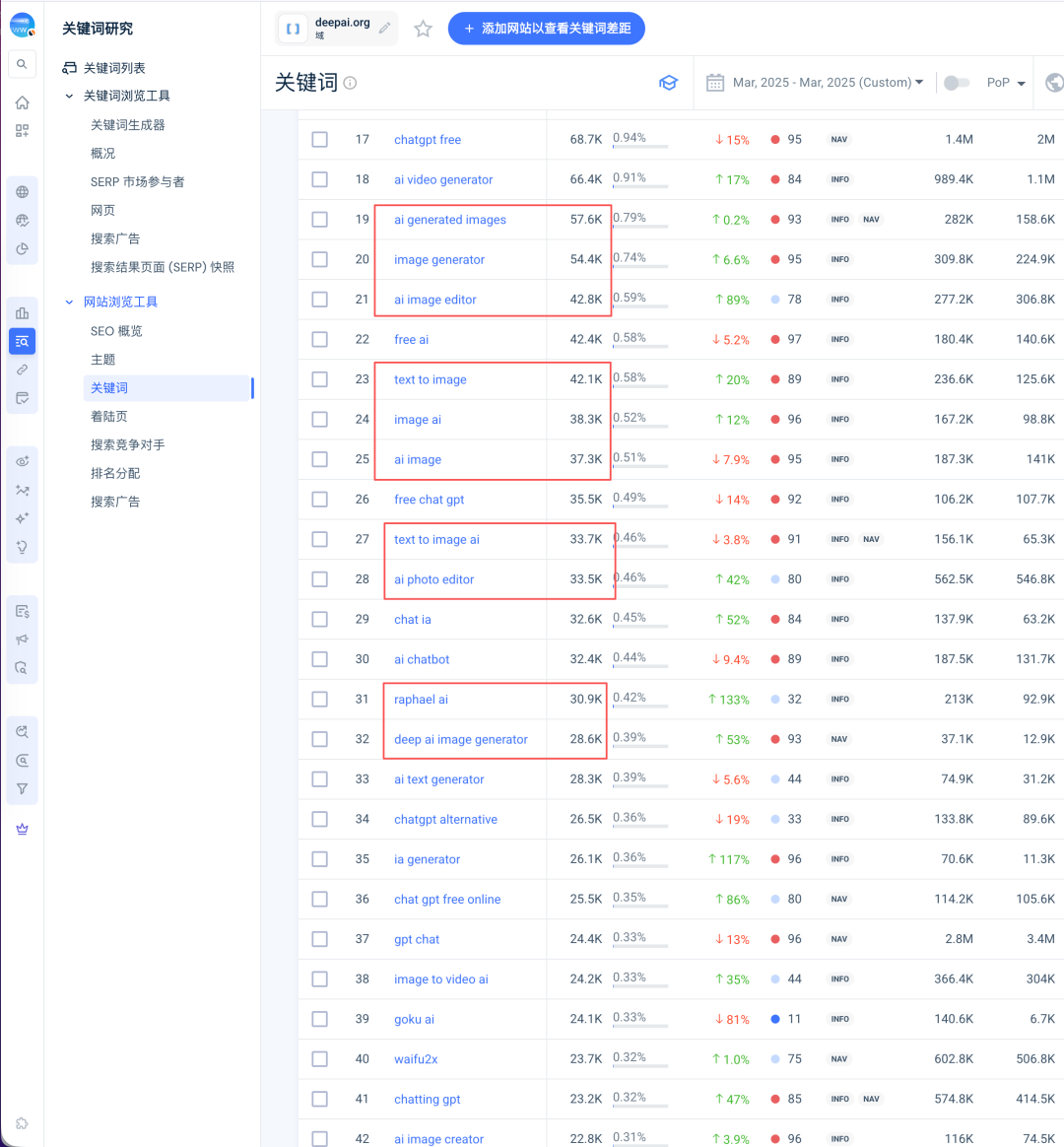Open the calendar icon in date picker
Image resolution: width=1064 pixels, height=1147 pixels.
715,83
